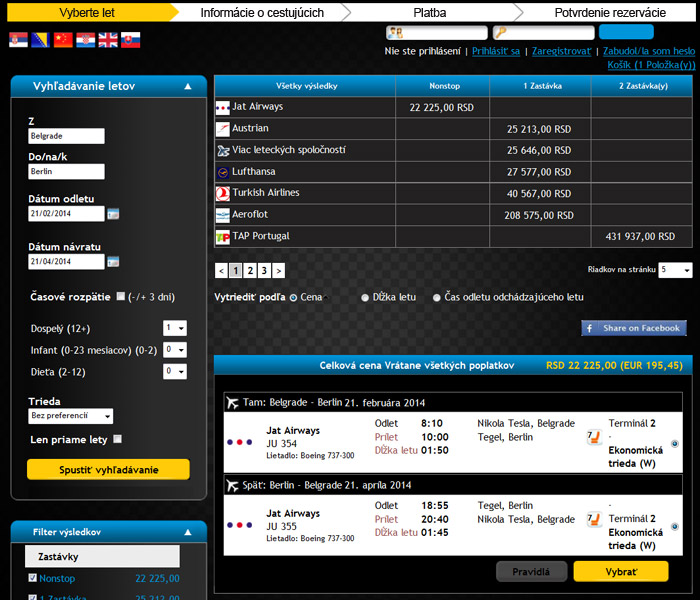Click the Turkish Airlines logo
The image size is (700, 600).
tap(223, 194)
